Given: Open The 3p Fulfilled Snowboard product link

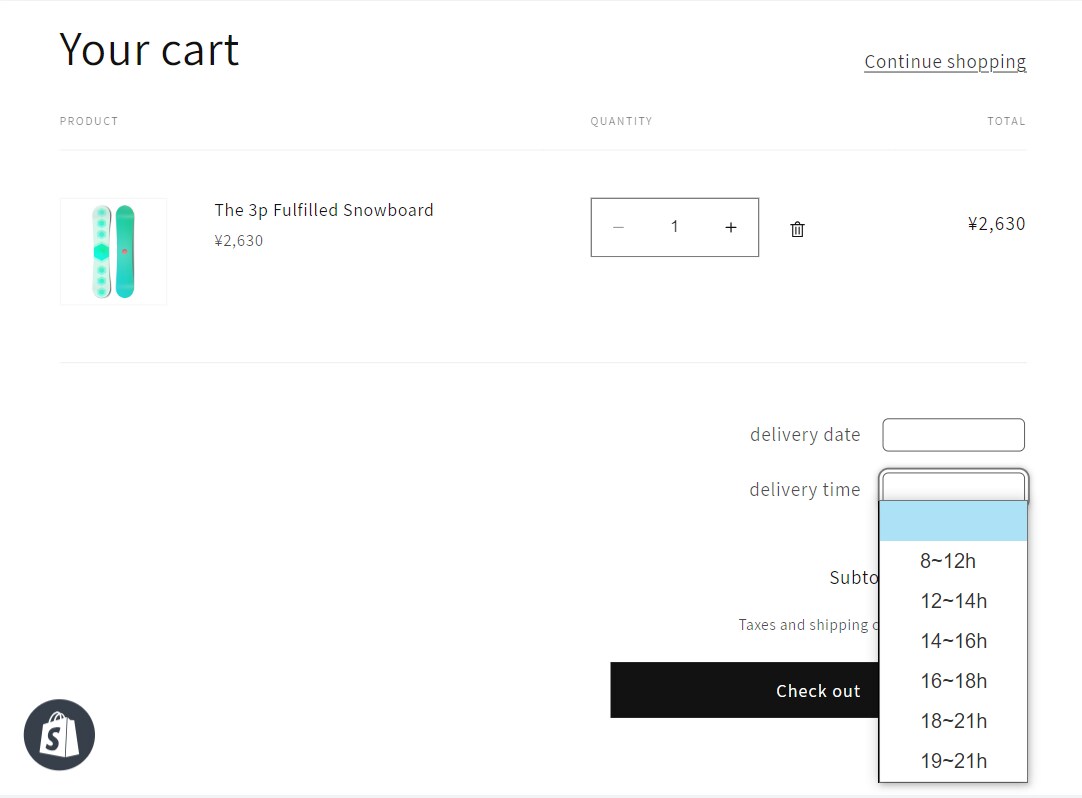Looking at the screenshot, I should 324,210.
